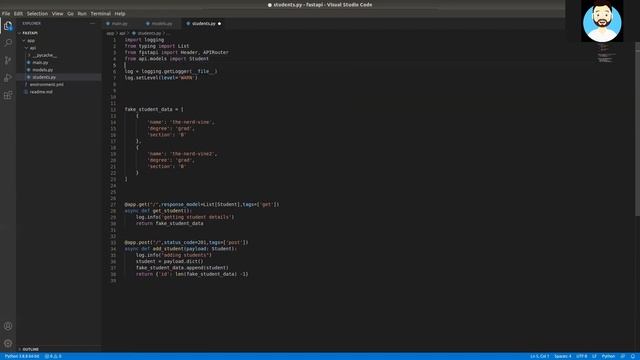Click the import logging line

(144, 40)
